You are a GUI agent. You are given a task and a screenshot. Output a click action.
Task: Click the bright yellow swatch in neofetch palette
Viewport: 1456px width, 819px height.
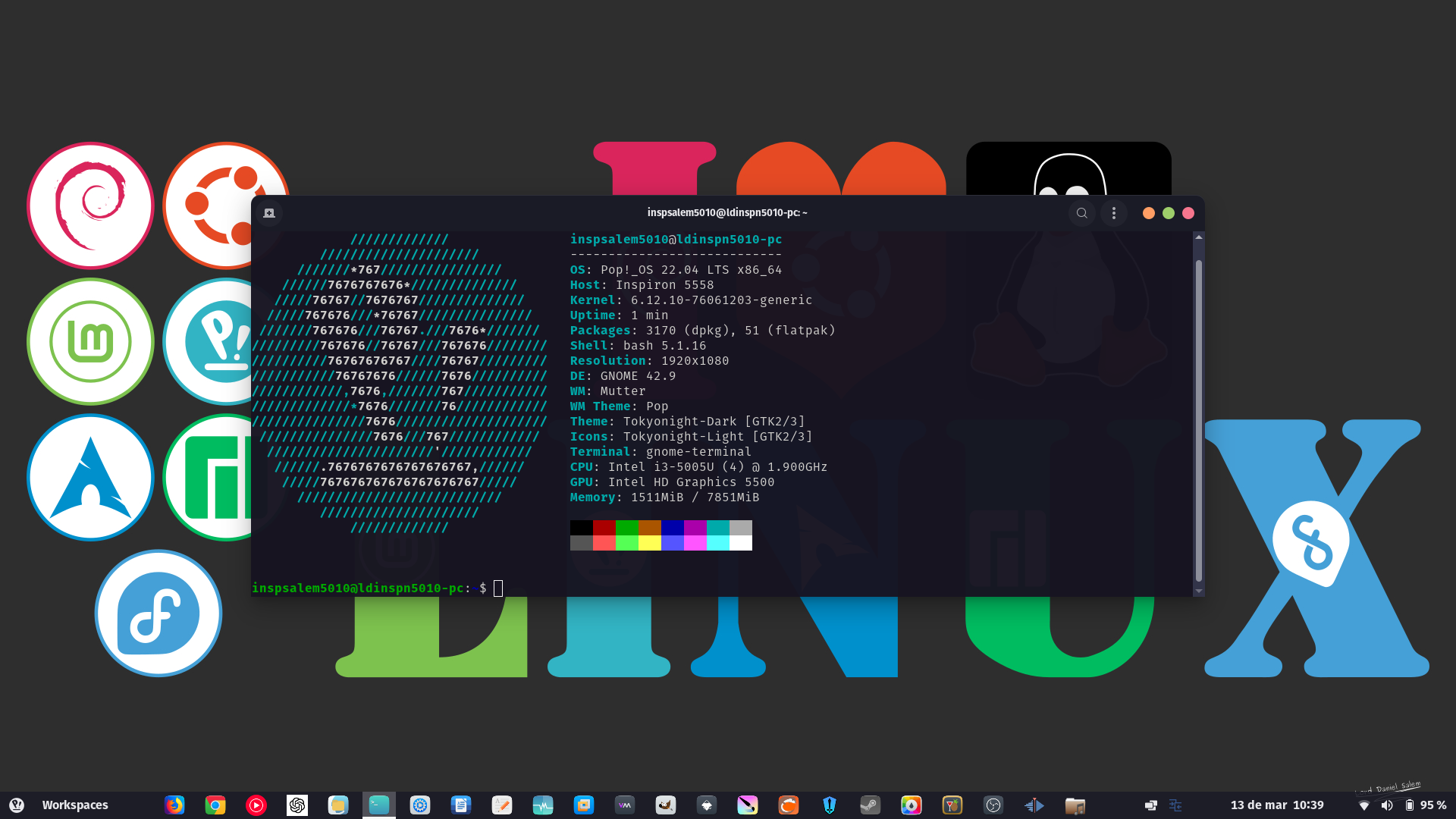click(650, 543)
